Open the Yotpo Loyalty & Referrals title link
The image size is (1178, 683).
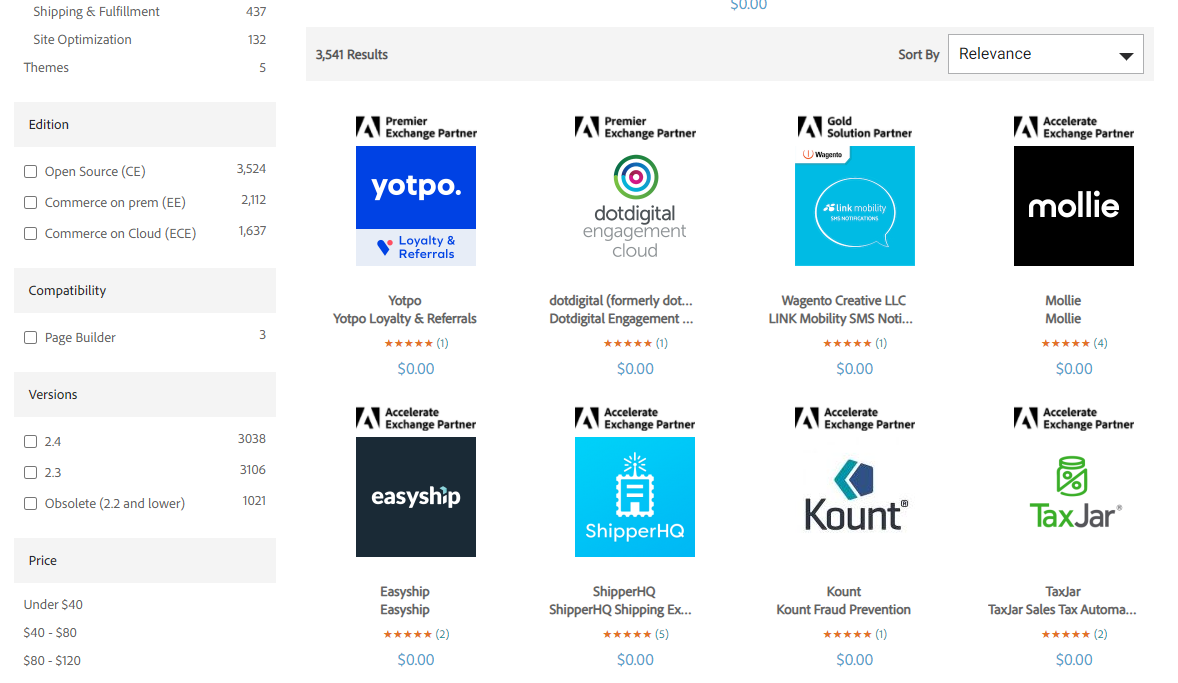405,319
